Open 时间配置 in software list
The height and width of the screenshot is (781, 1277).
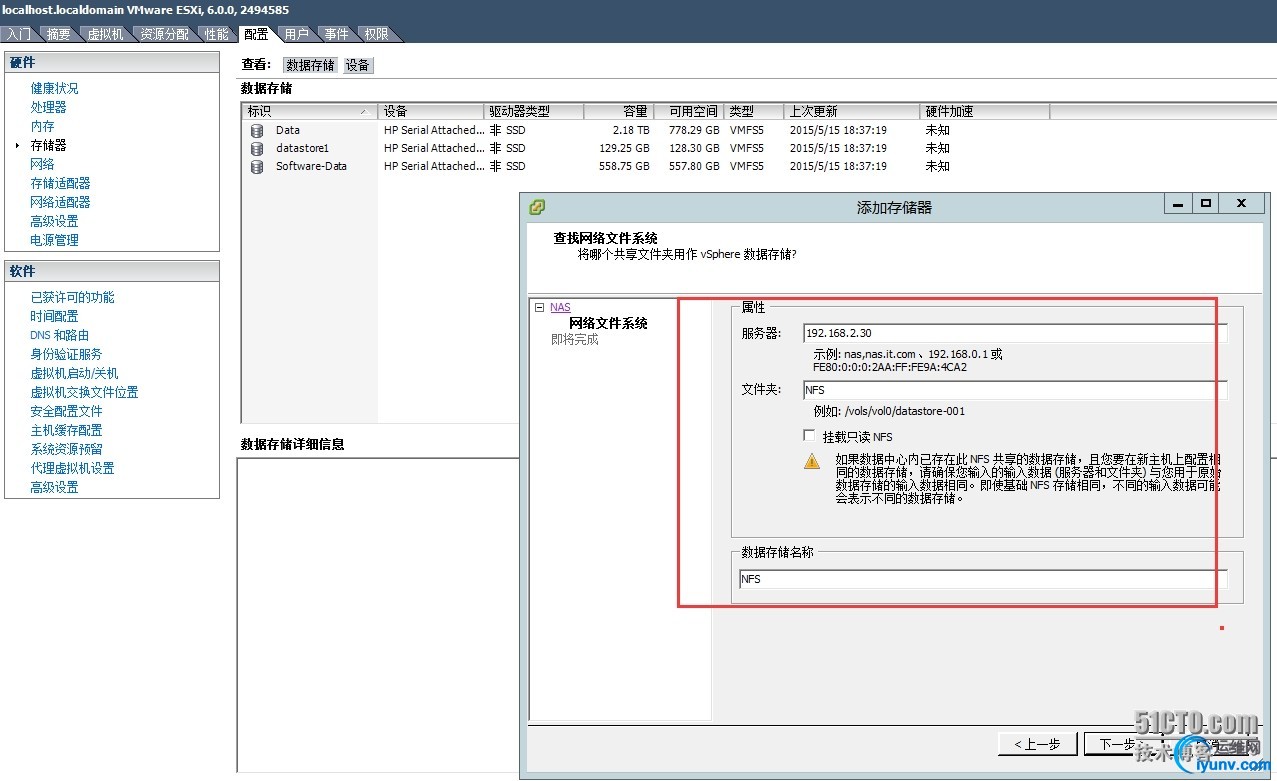(54, 316)
